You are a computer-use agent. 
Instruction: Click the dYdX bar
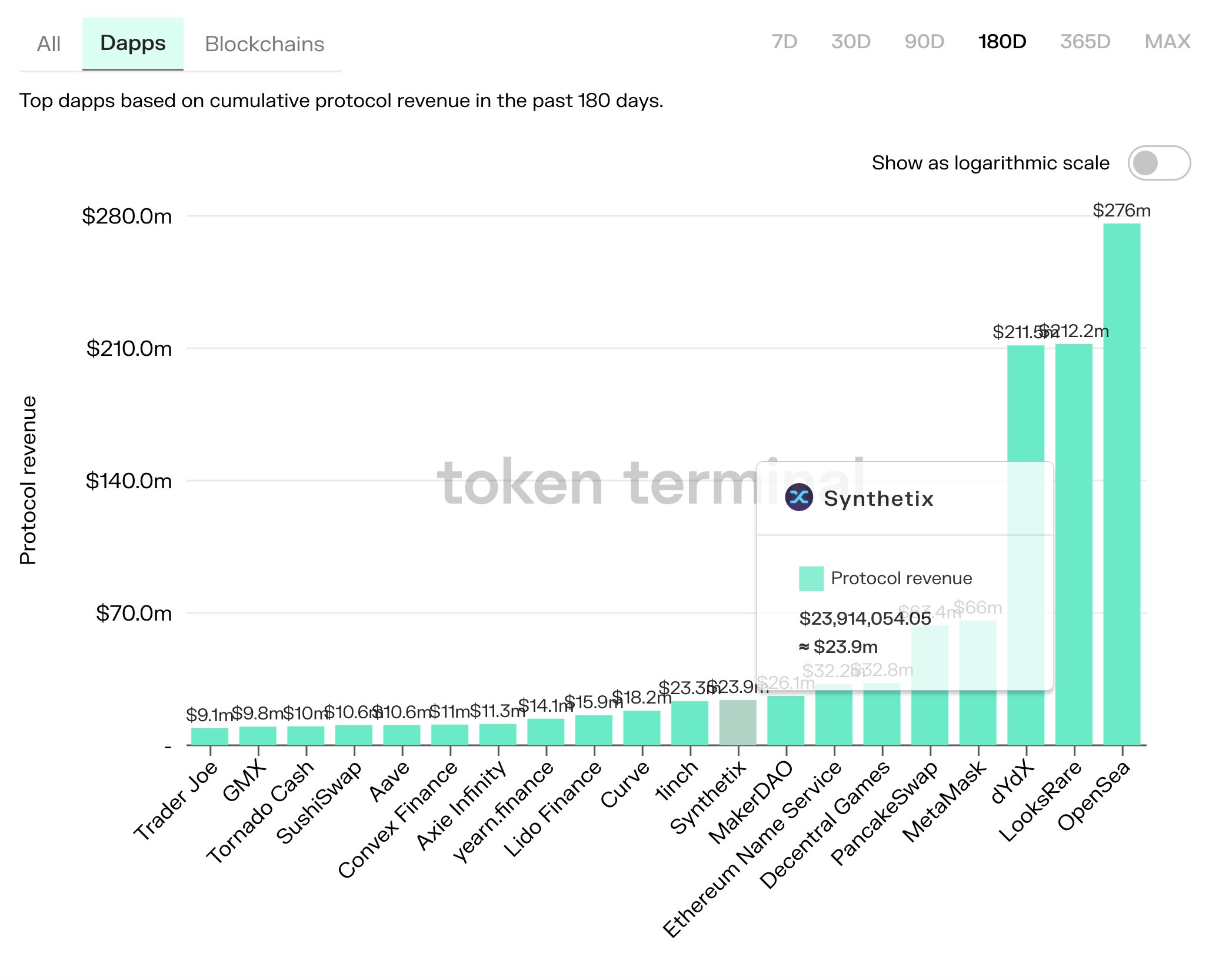pyautogui.click(x=1026, y=545)
